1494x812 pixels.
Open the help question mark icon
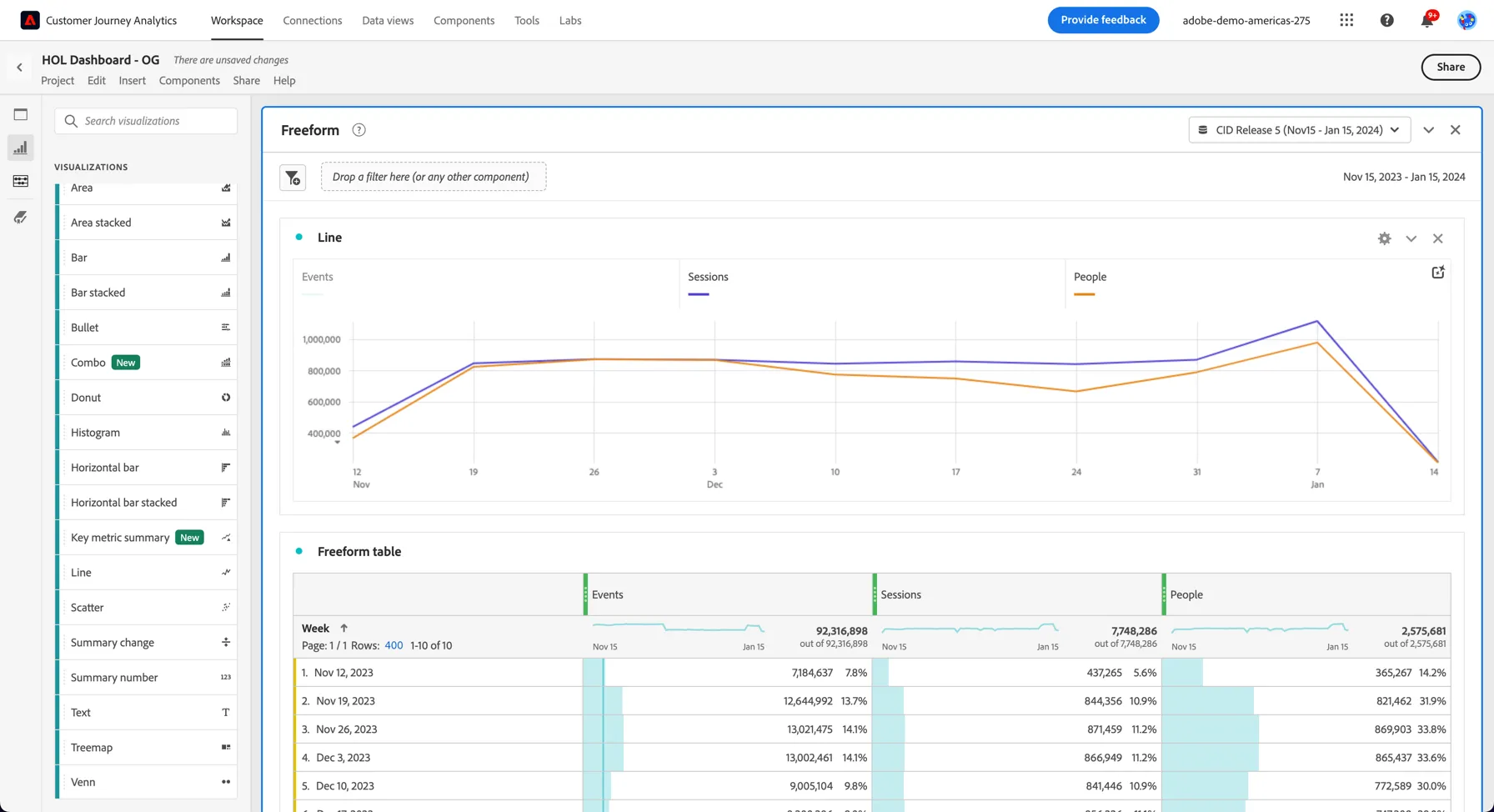1387,20
